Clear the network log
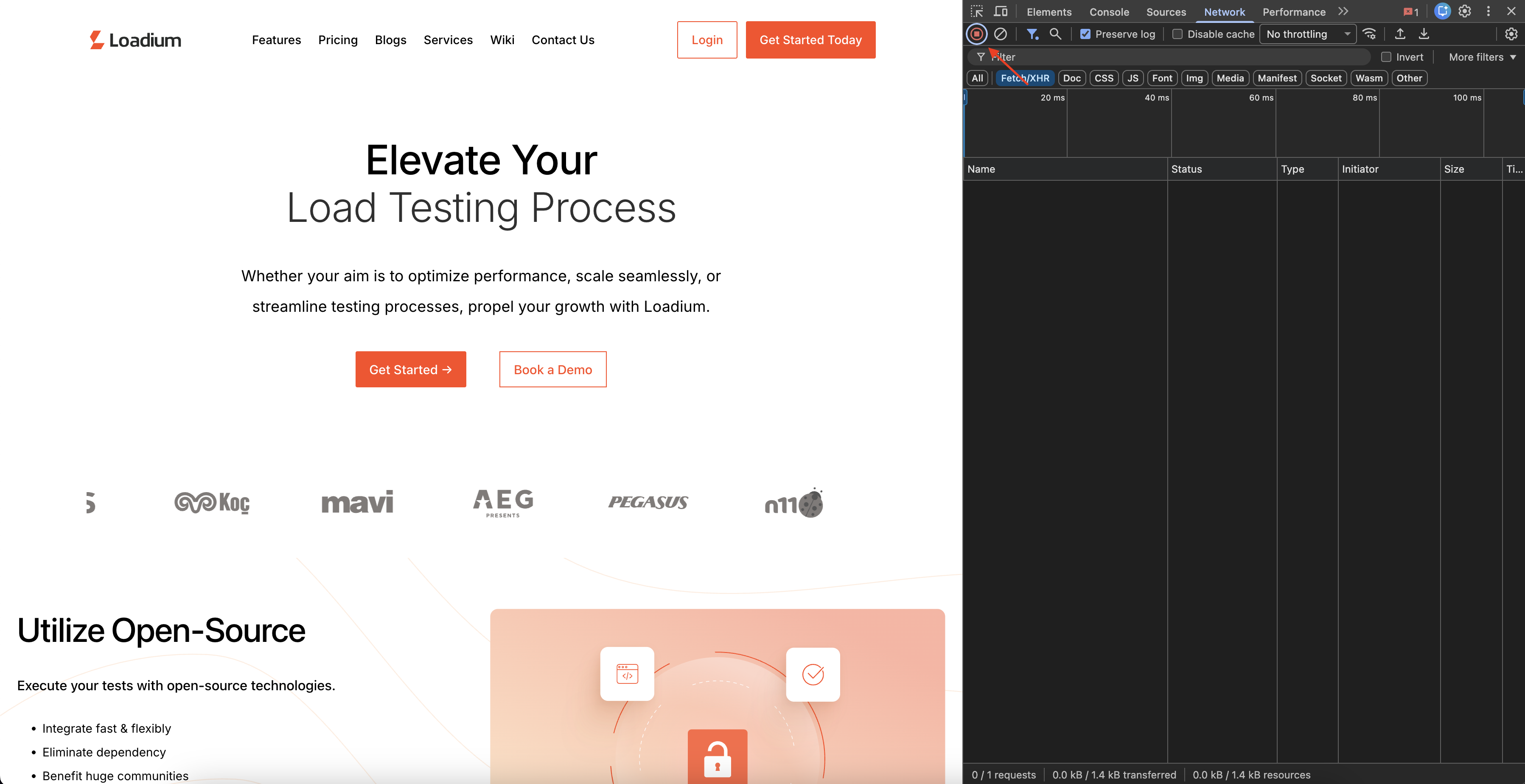The height and width of the screenshot is (784, 1525). [x=1001, y=34]
